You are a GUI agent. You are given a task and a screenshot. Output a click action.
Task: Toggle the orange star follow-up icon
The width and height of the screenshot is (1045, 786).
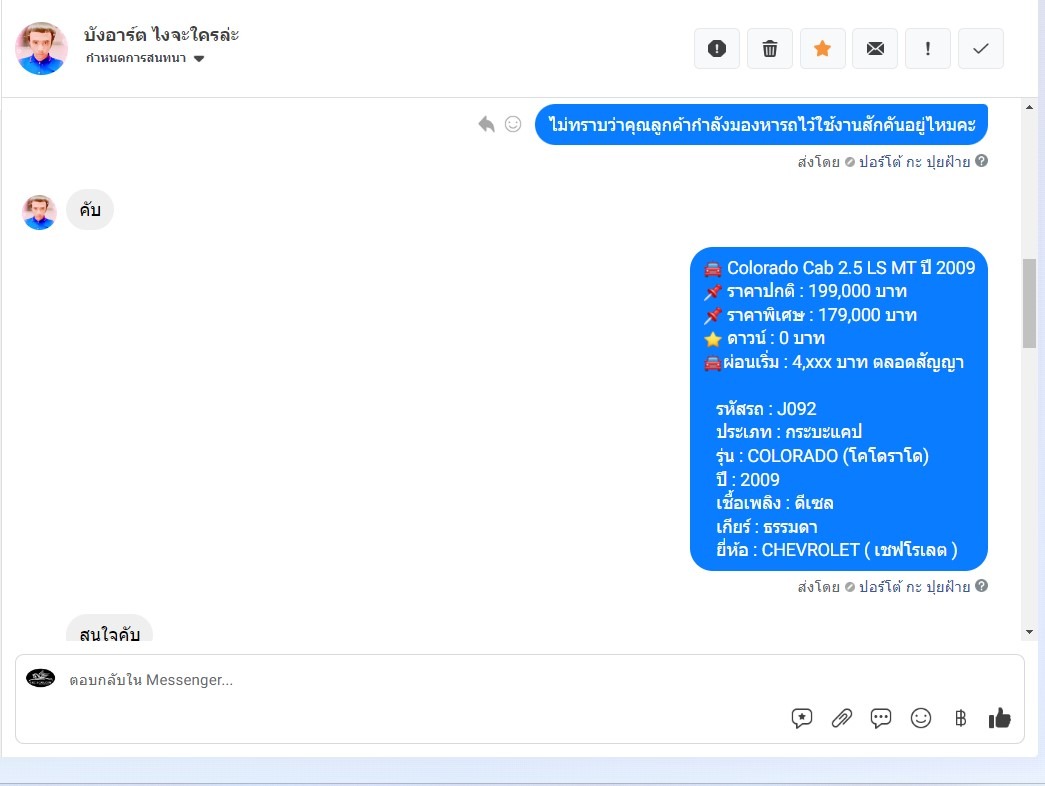(x=822, y=49)
